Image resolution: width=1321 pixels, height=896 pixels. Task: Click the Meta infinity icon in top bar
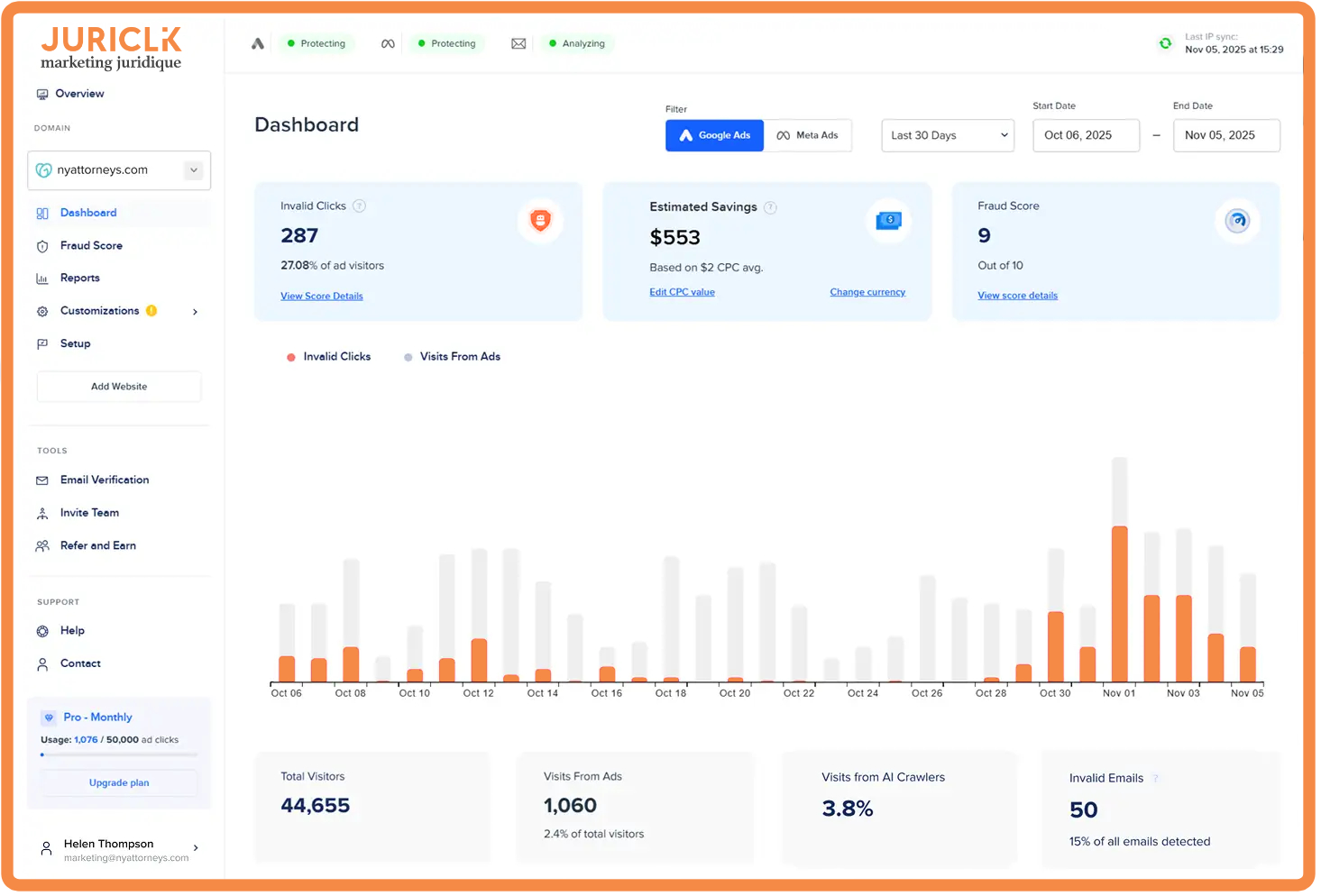click(x=388, y=43)
